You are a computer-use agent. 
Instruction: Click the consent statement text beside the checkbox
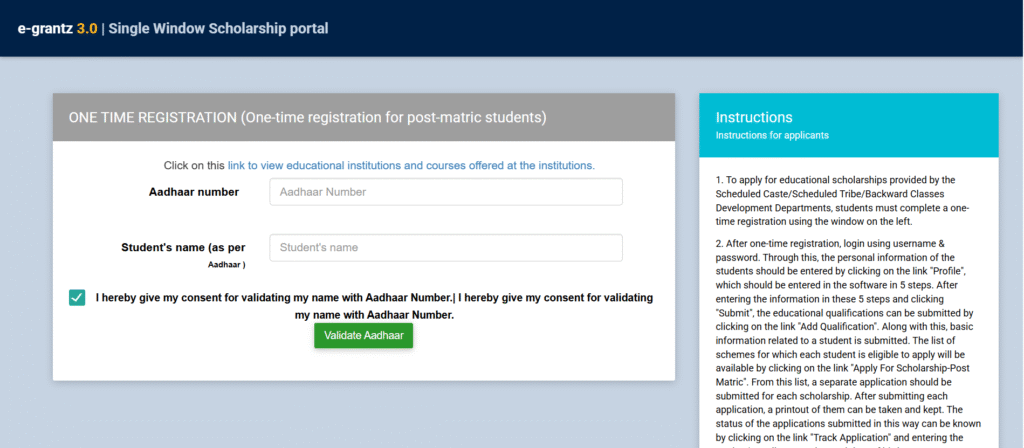pyautogui.click(x=374, y=306)
